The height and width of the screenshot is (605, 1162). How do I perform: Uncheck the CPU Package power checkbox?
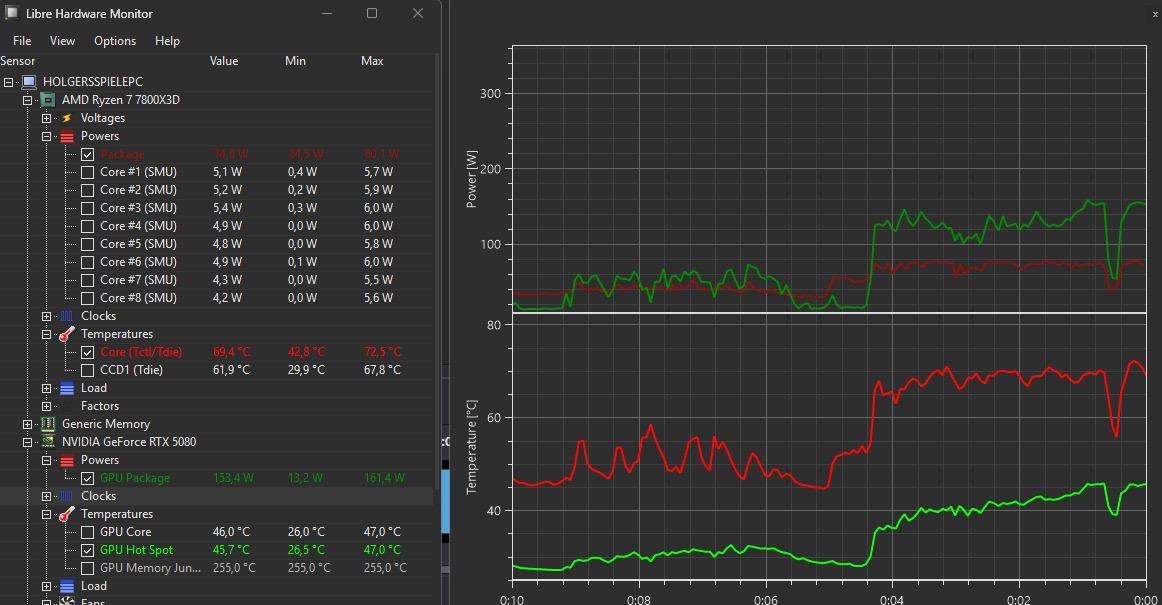[87, 154]
